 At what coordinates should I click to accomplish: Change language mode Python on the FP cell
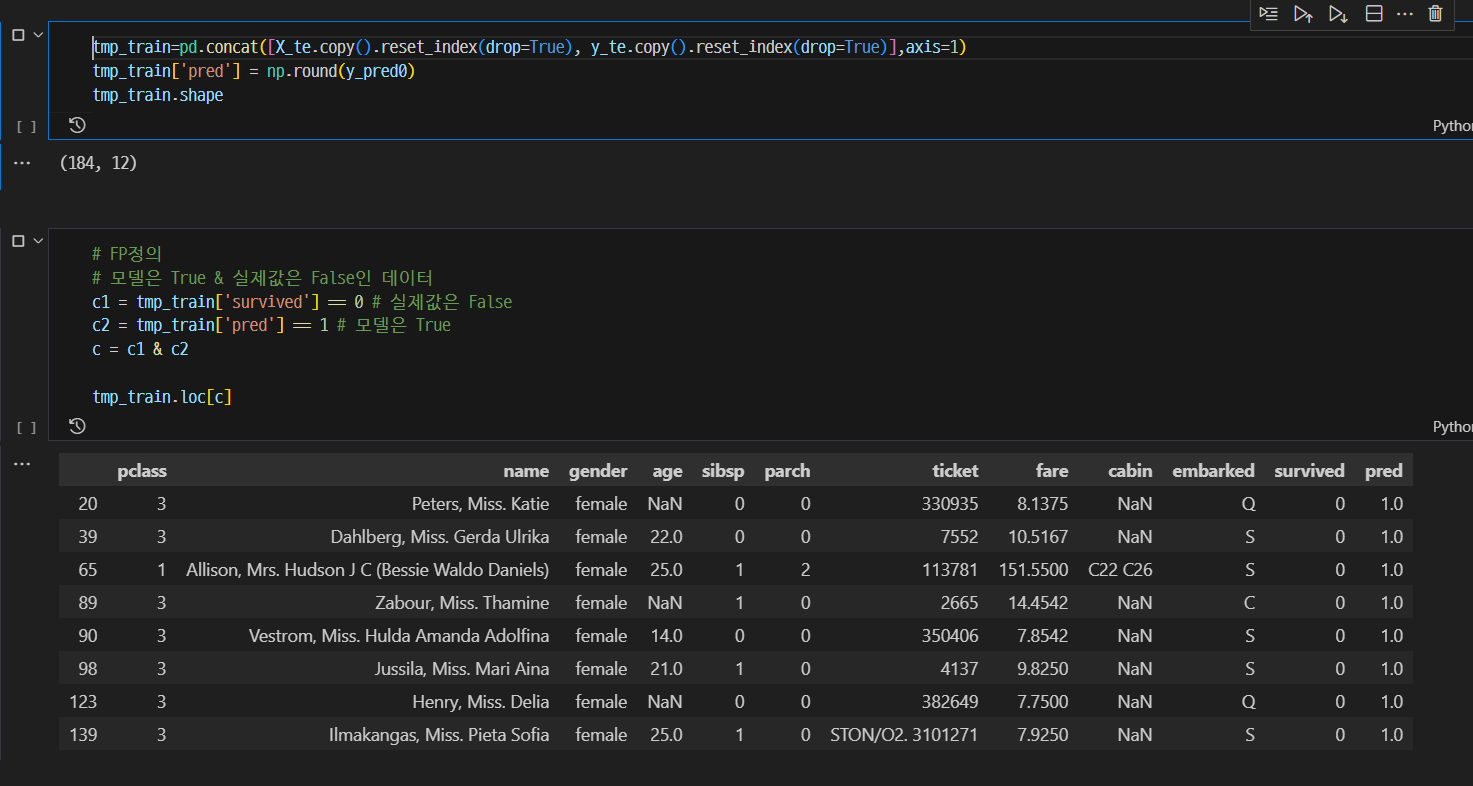coord(1452,427)
